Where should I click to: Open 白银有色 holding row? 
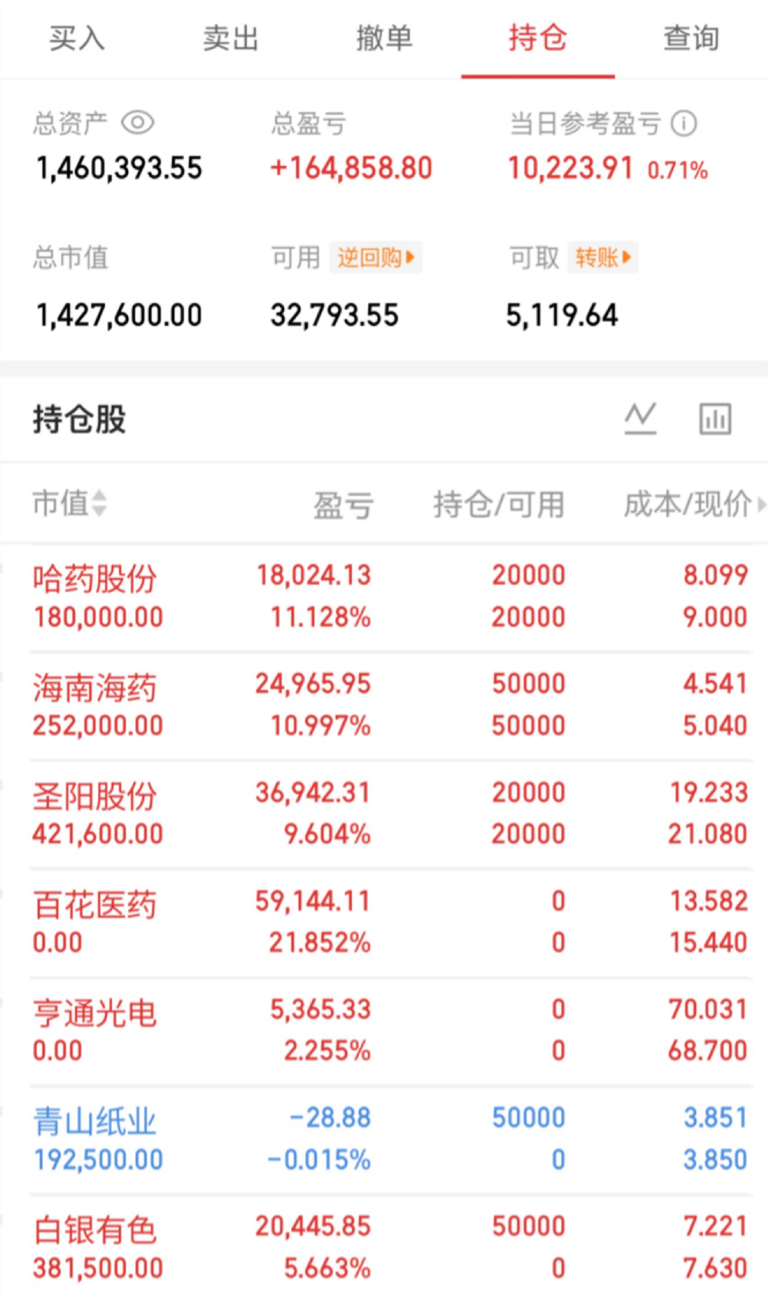coord(384,1247)
